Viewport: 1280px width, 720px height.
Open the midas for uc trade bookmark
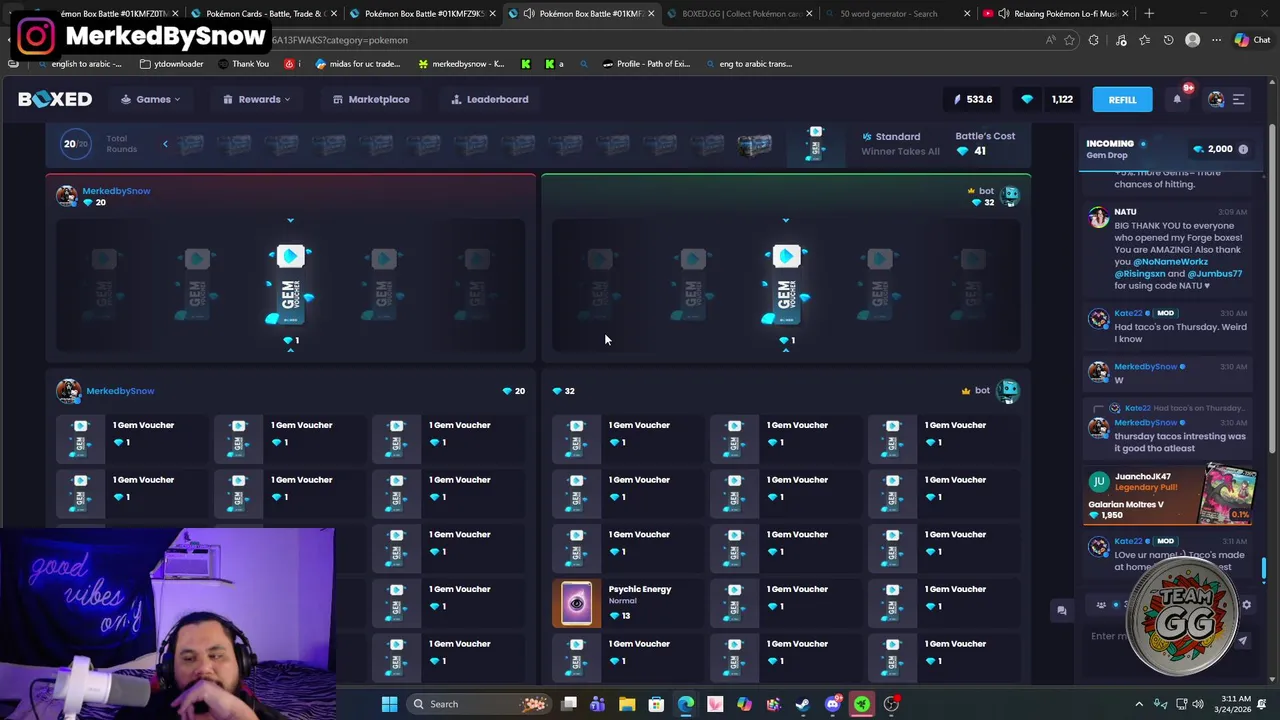click(358, 64)
